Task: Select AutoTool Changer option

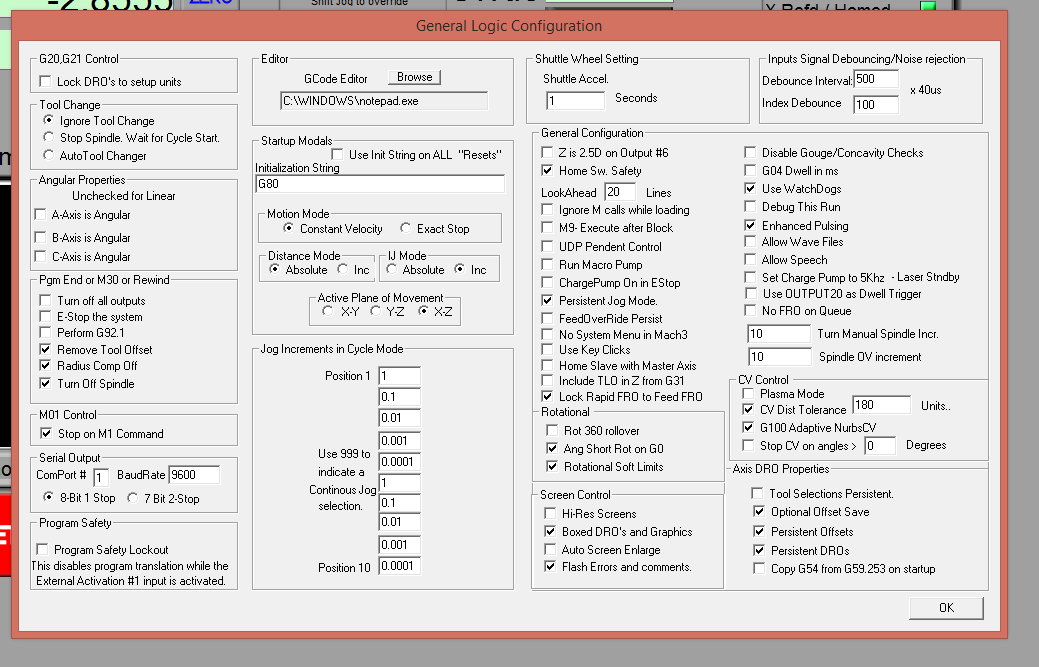Action: click(x=49, y=156)
